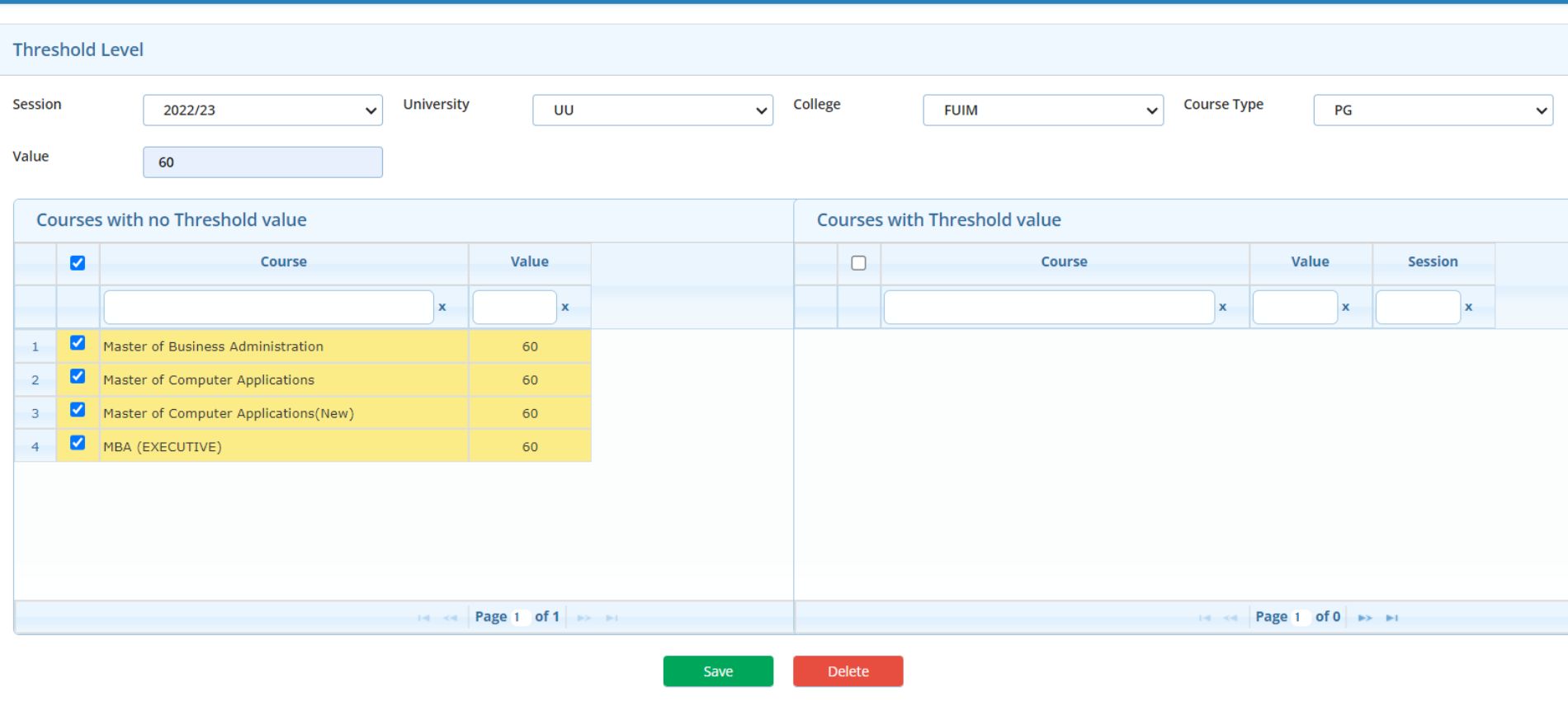Expand the University dropdown
Screen dimensions: 1568x701
coord(652,111)
